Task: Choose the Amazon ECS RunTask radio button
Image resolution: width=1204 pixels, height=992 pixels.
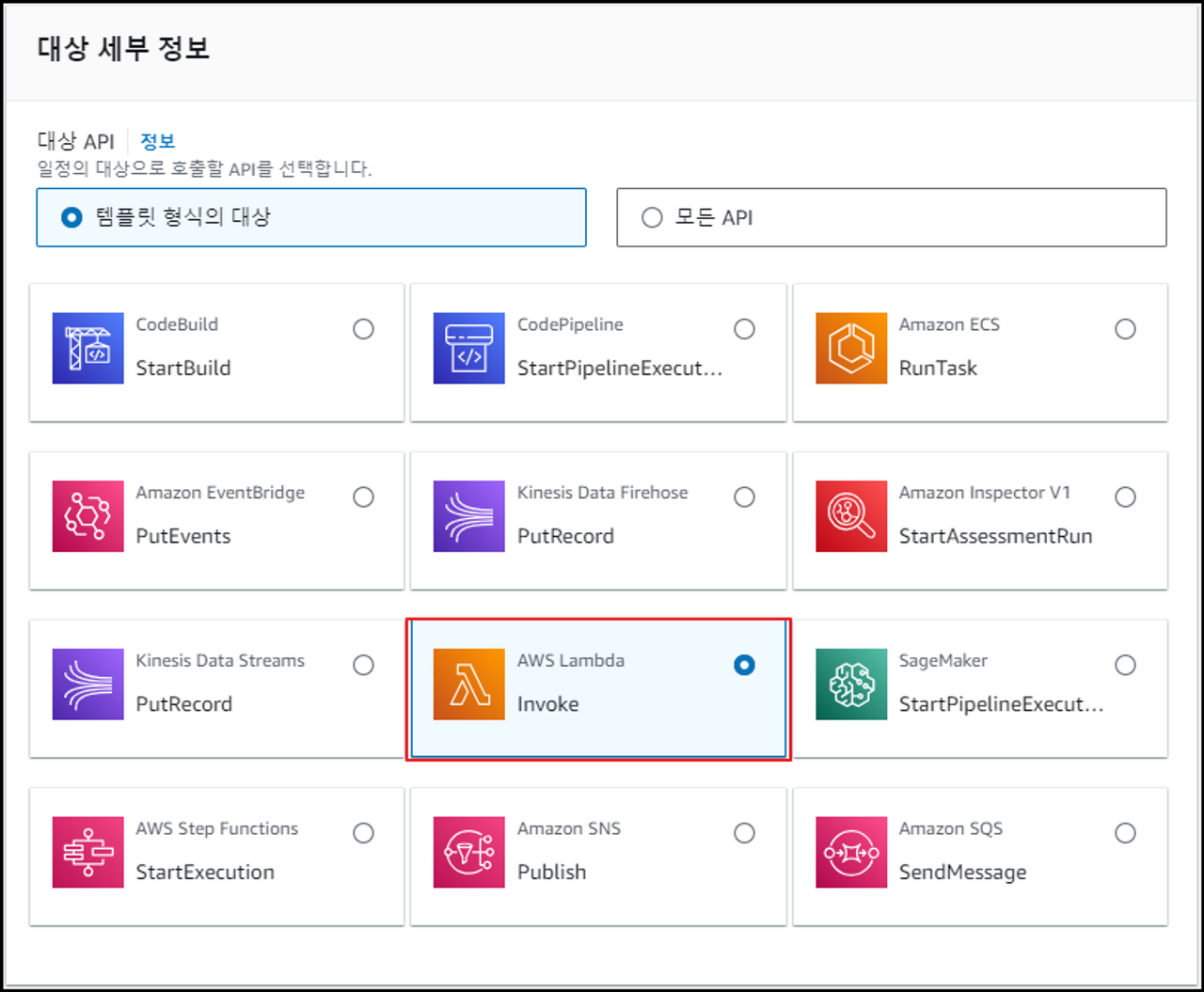Action: (1125, 329)
